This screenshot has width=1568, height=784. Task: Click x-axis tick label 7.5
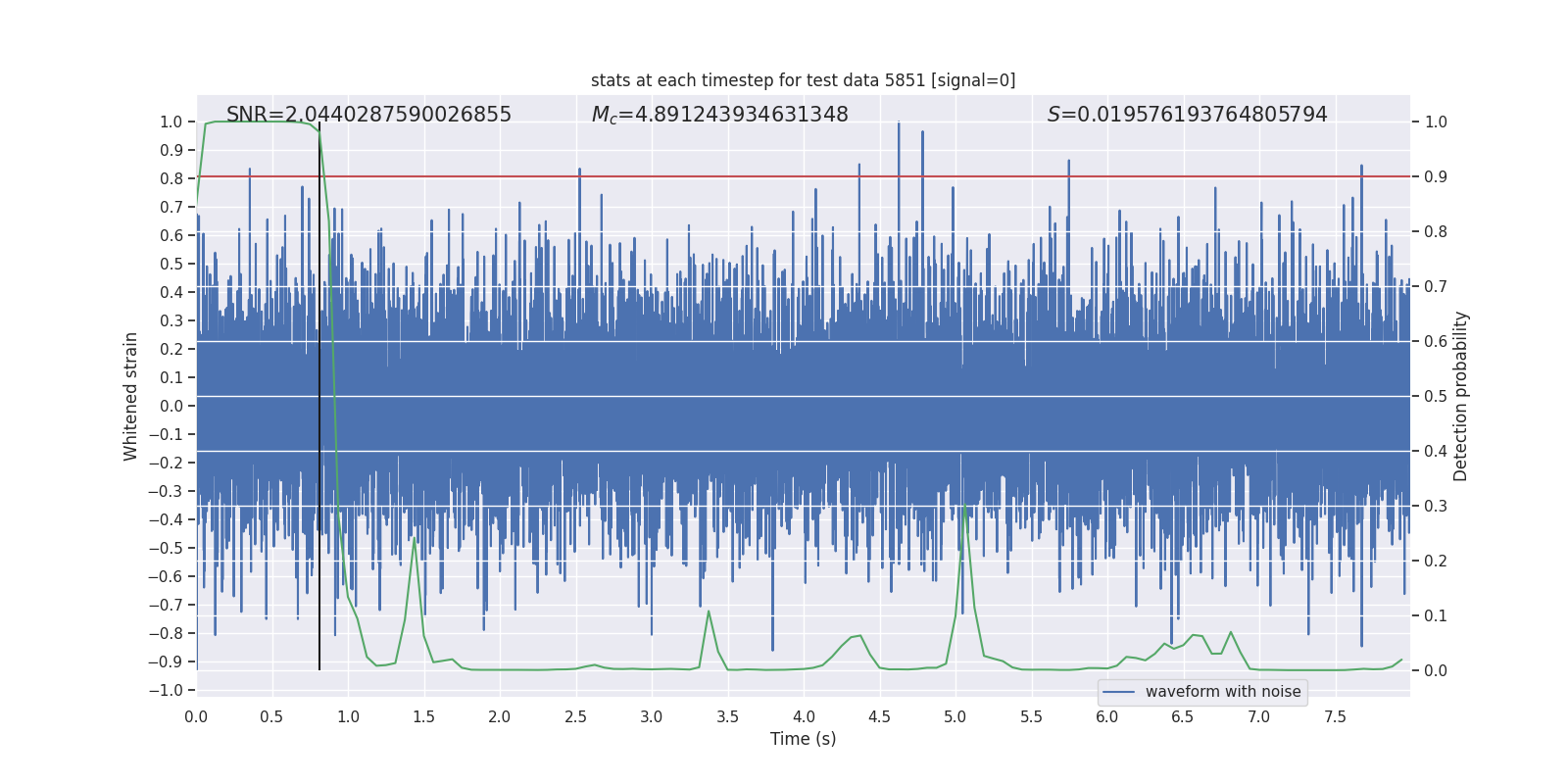(1335, 716)
